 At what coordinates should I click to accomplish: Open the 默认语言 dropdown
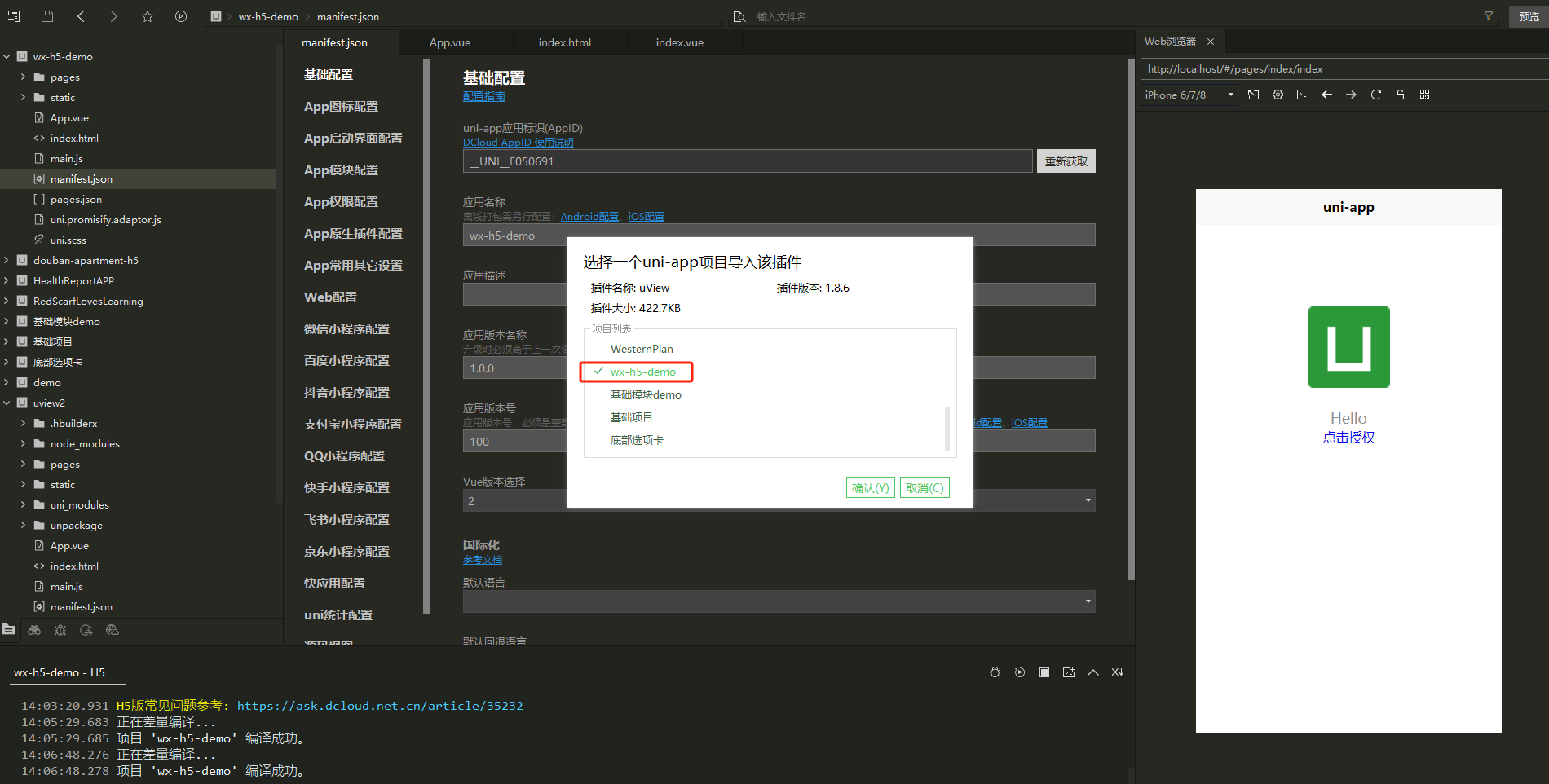[x=779, y=601]
